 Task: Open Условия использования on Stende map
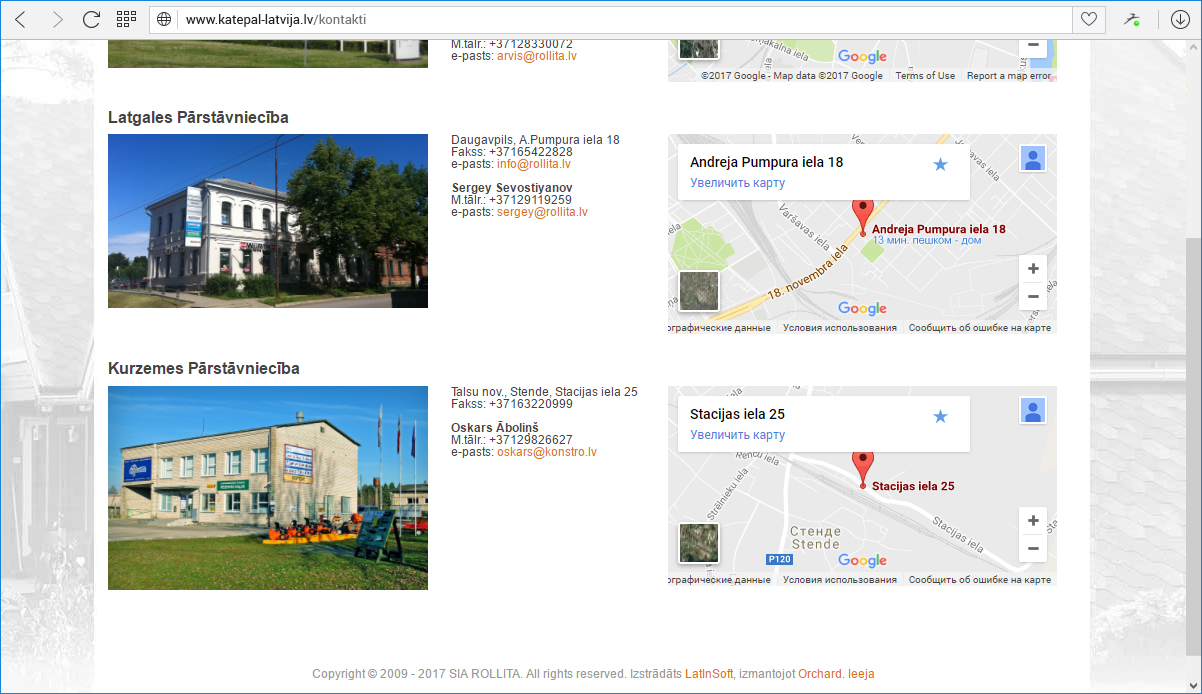coord(840,580)
